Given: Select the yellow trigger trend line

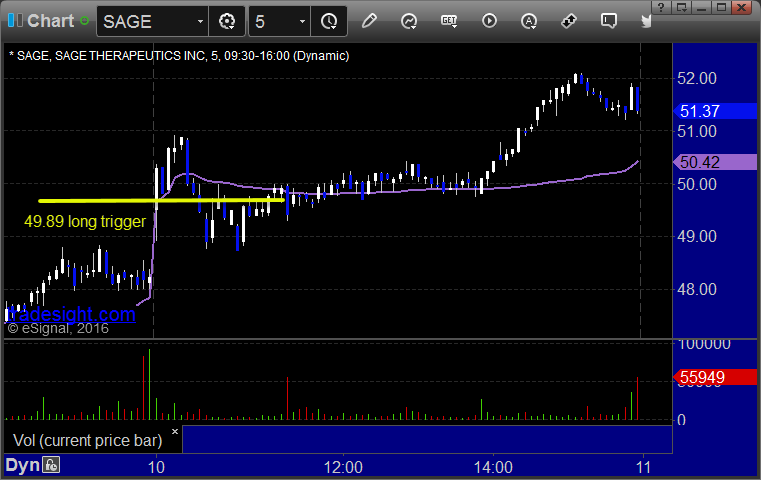Looking at the screenshot, I should [161, 200].
